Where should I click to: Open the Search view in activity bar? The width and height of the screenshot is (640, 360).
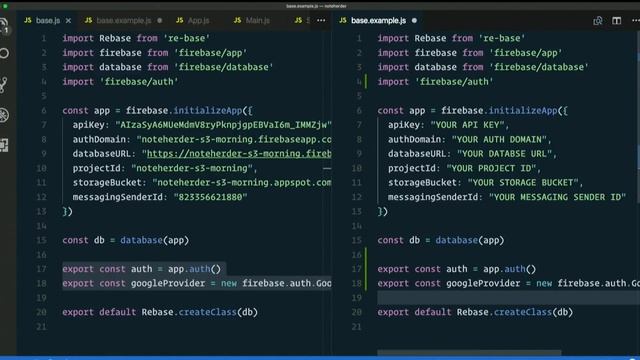4,53
